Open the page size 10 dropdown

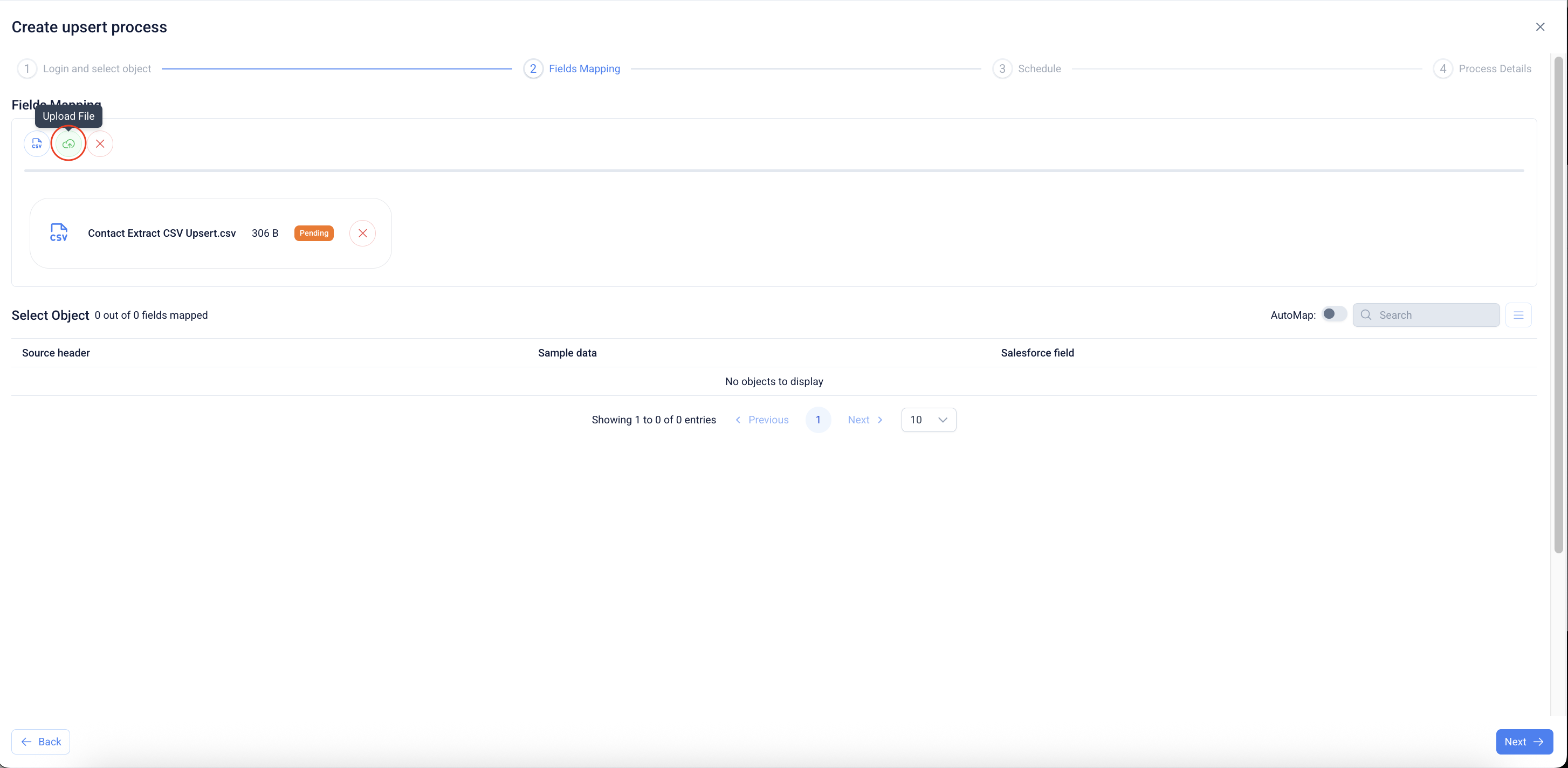[x=929, y=420]
